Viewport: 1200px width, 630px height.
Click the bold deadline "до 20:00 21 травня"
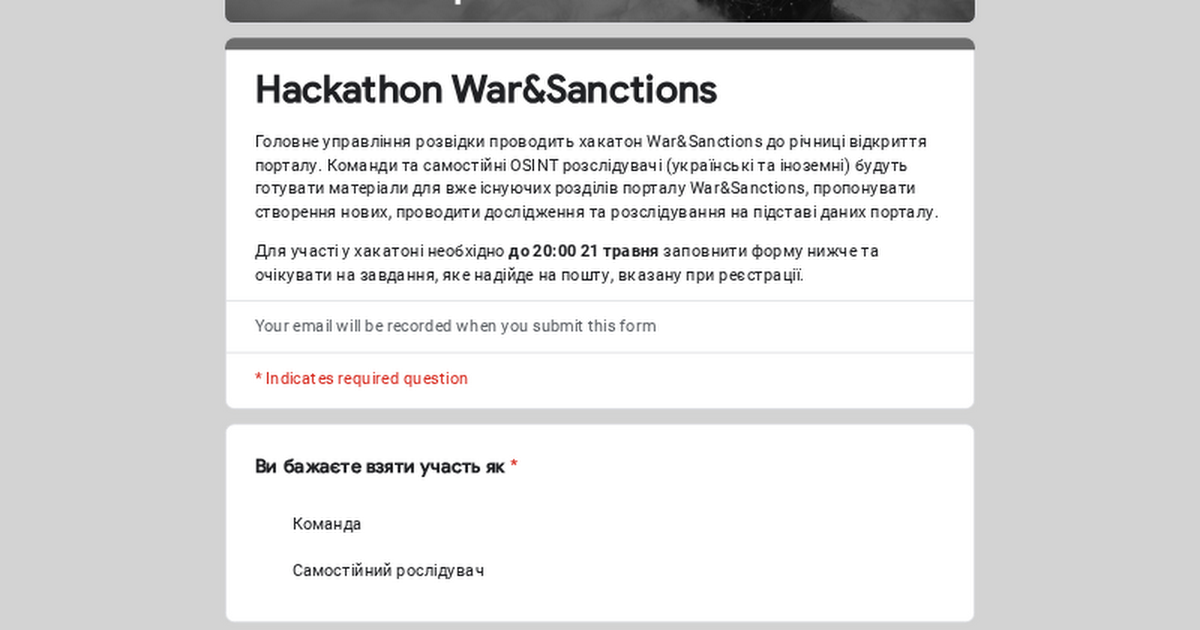click(583, 251)
